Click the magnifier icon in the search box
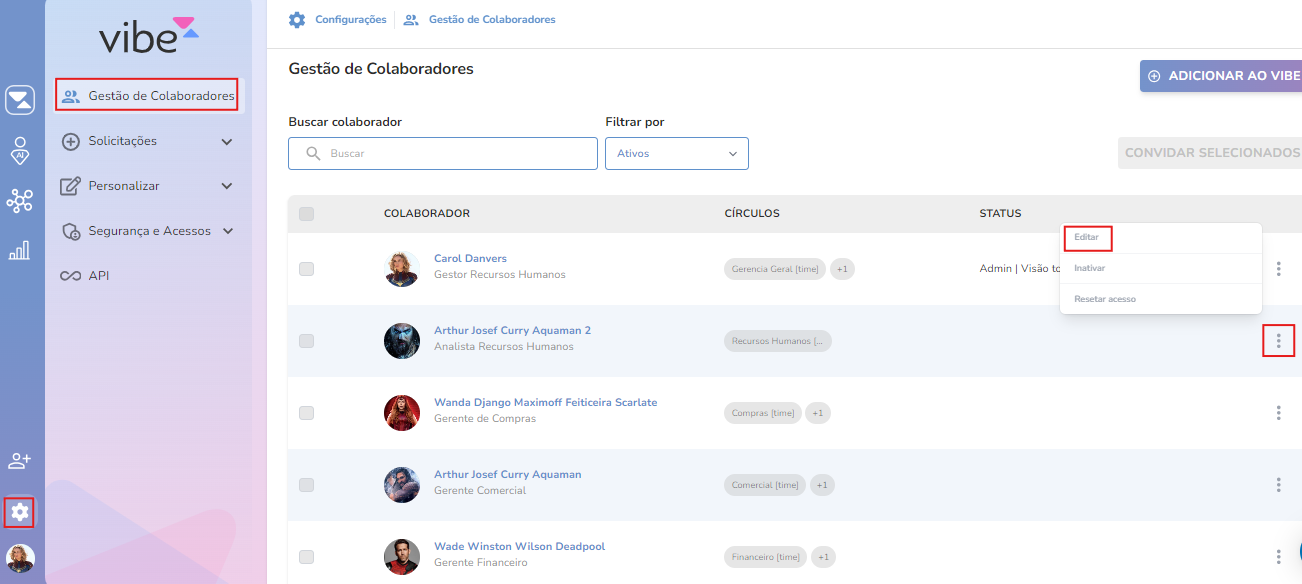The width and height of the screenshot is (1302, 584). pos(313,154)
